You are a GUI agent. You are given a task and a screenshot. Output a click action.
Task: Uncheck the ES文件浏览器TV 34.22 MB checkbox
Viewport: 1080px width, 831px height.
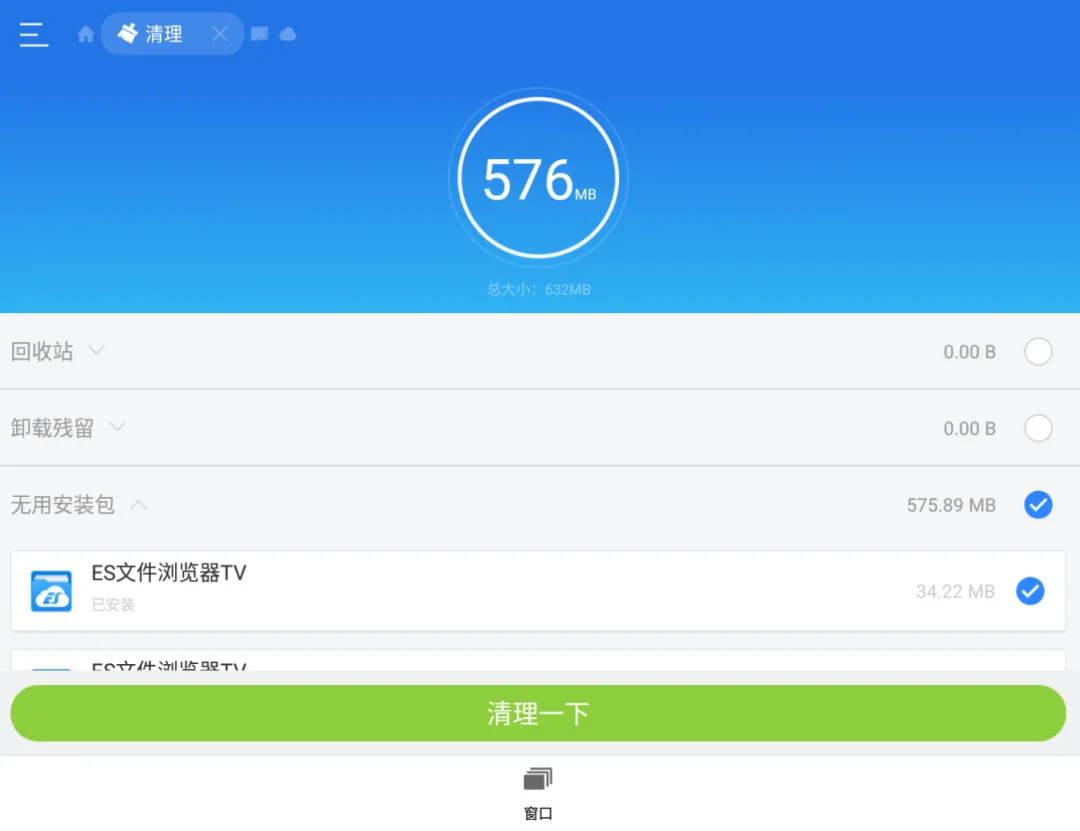tap(1030, 591)
